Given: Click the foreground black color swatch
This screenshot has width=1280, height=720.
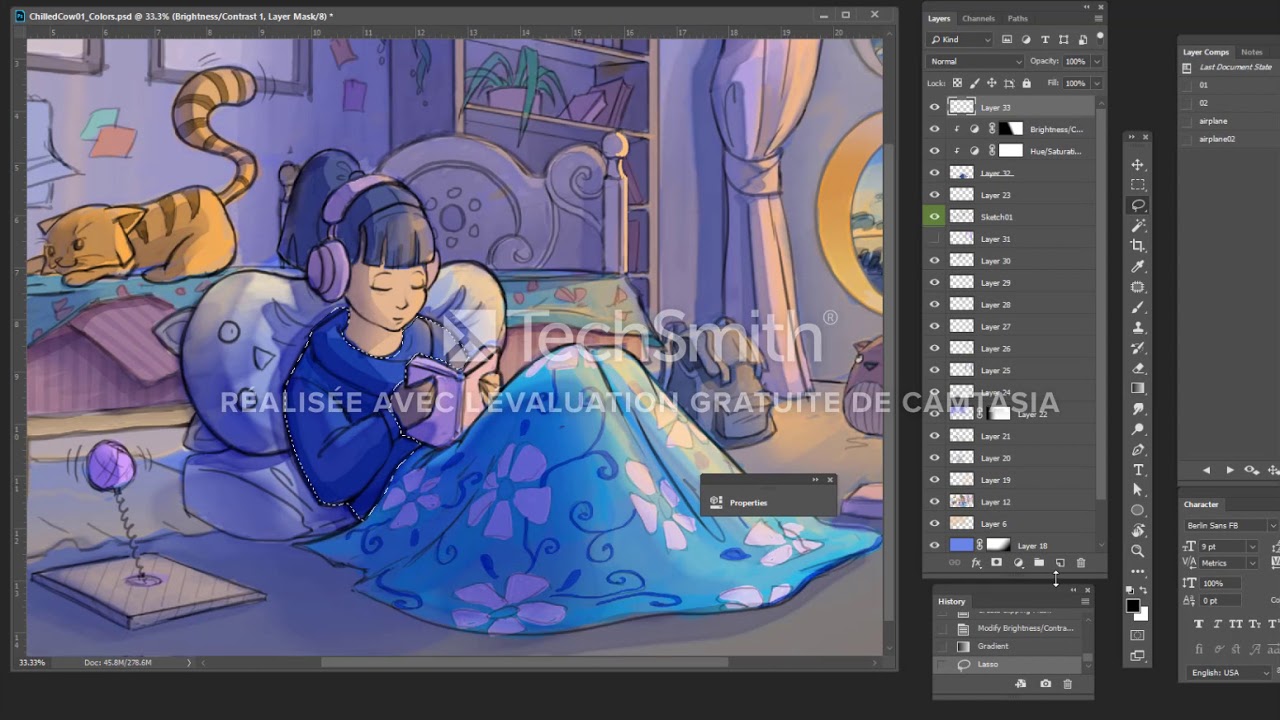Looking at the screenshot, I should 1133,606.
